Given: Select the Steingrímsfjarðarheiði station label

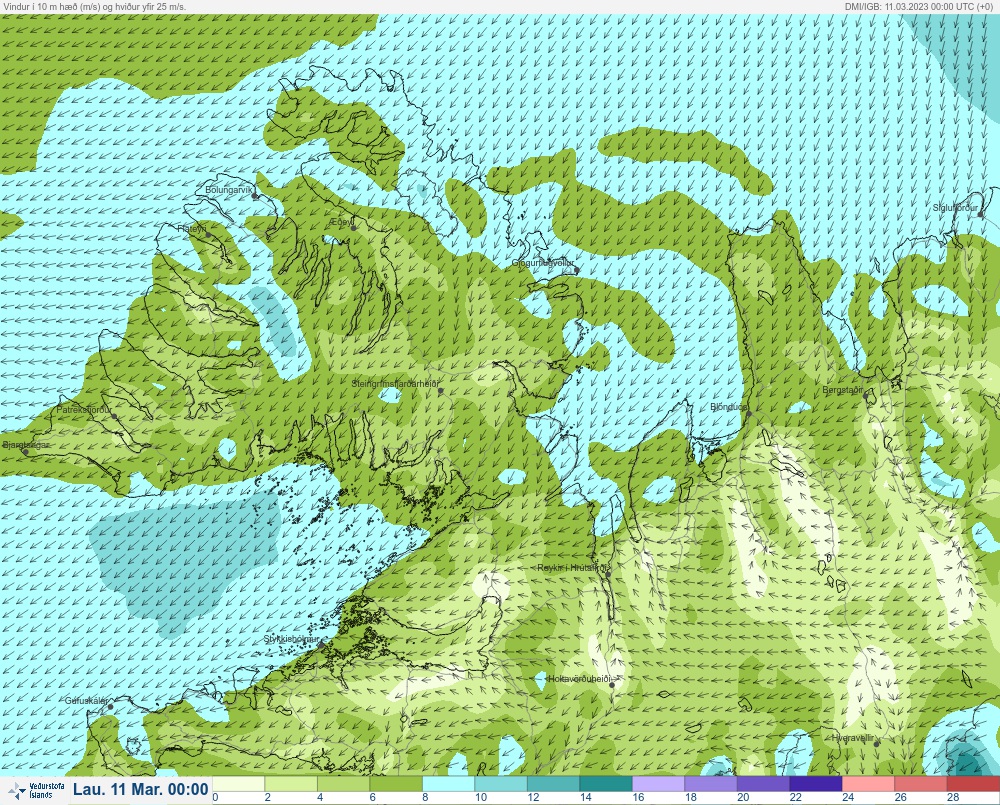Looking at the screenshot, I should [x=395, y=384].
